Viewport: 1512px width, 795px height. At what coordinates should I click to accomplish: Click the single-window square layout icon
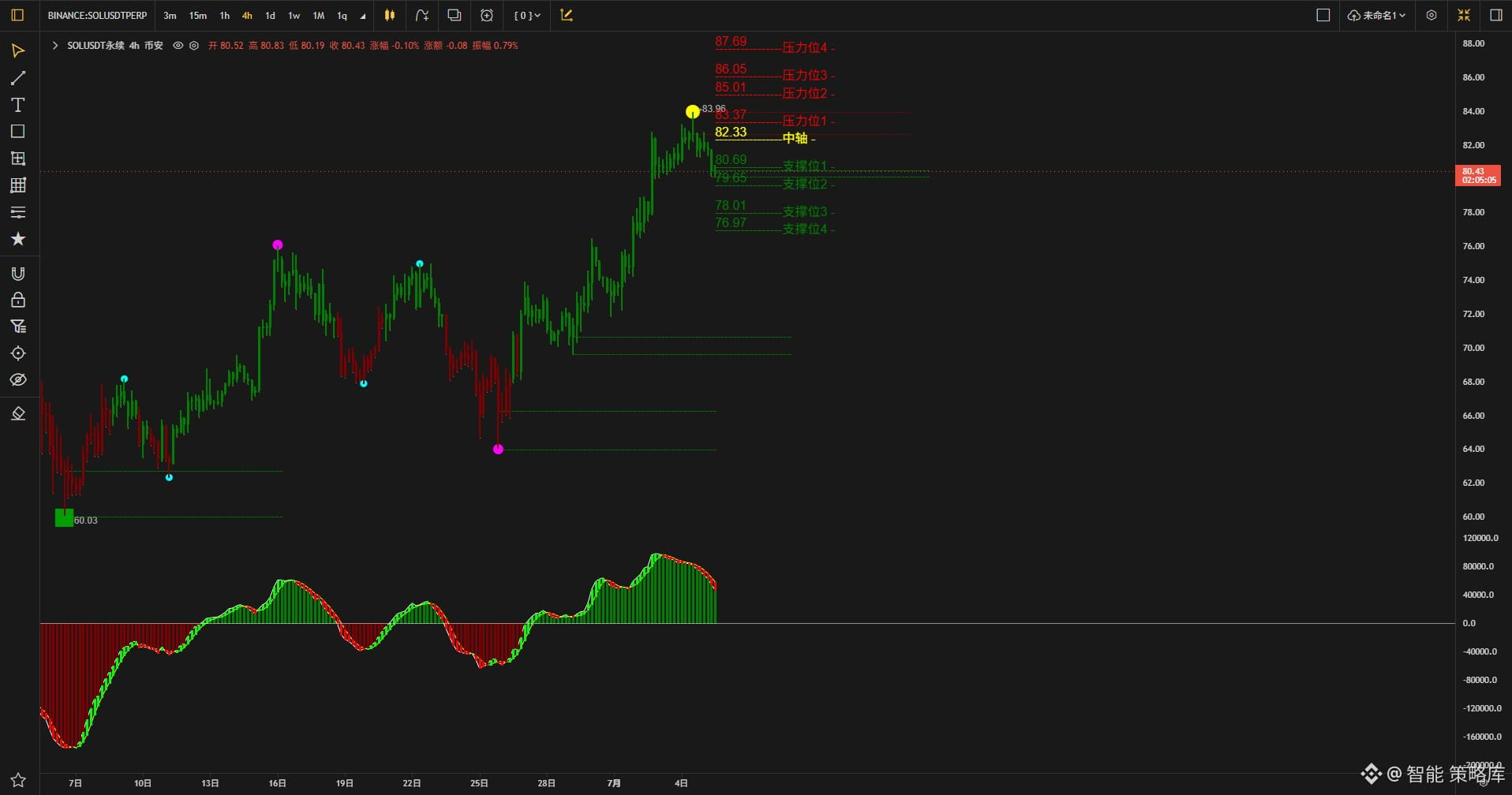click(1323, 15)
